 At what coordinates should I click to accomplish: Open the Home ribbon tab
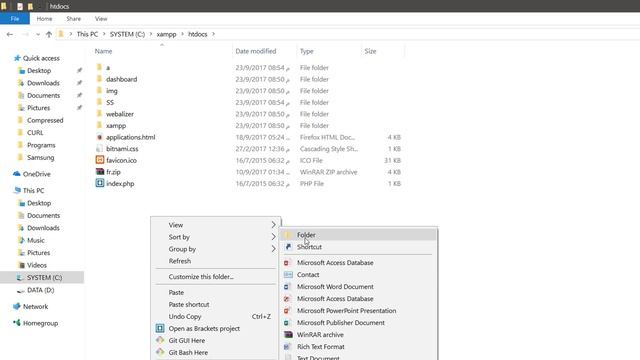pyautogui.click(x=44, y=19)
